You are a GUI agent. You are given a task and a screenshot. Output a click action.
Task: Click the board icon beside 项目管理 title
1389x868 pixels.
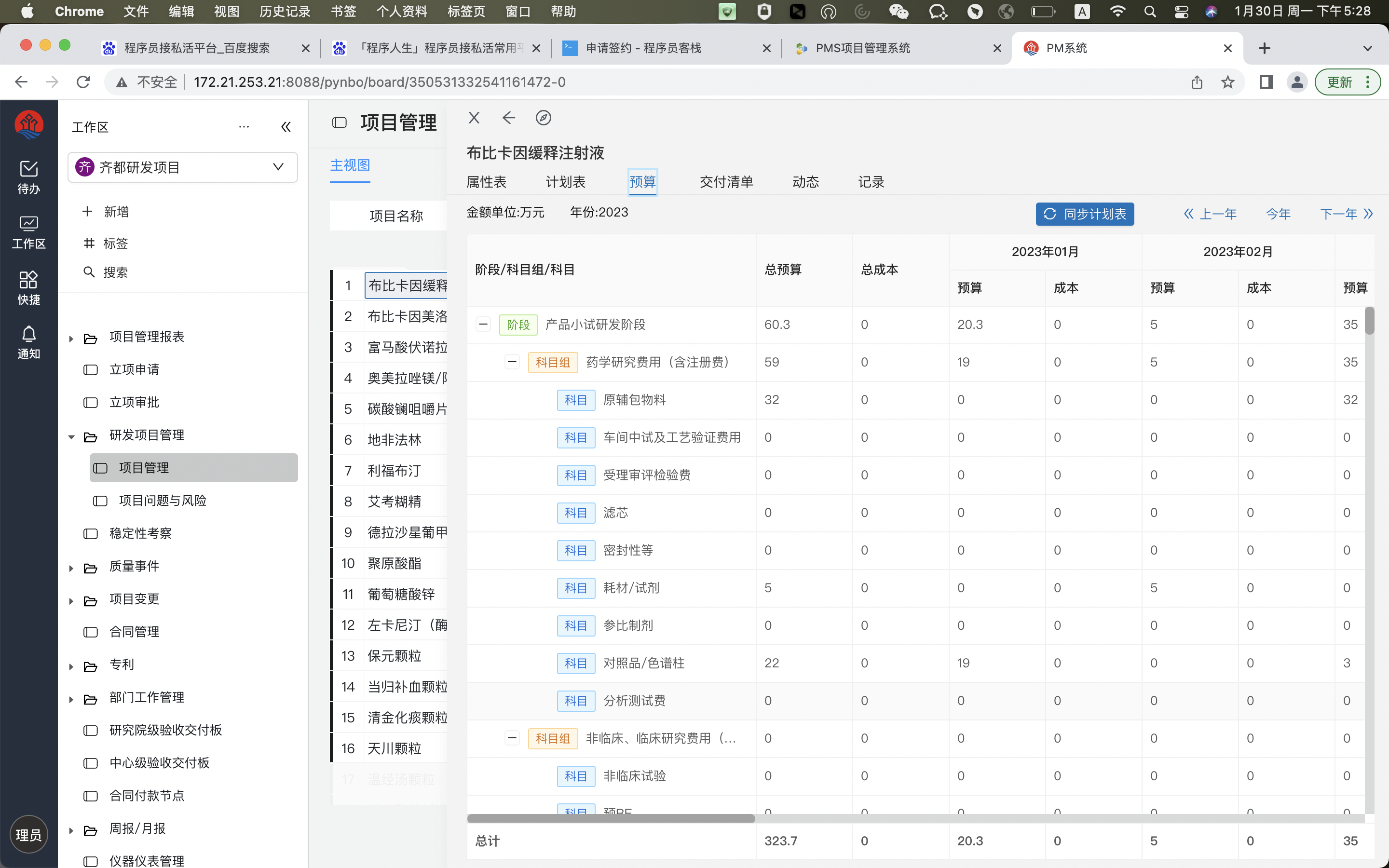pos(340,122)
